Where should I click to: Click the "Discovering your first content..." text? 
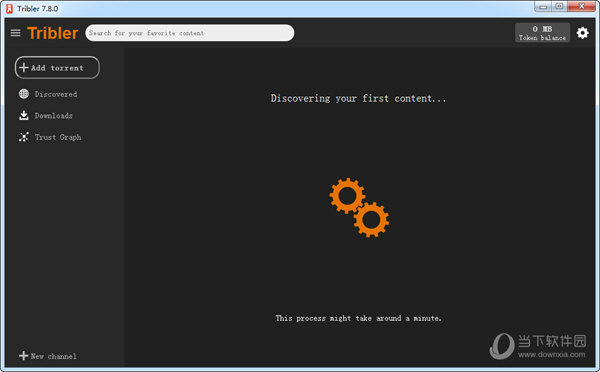pos(358,99)
